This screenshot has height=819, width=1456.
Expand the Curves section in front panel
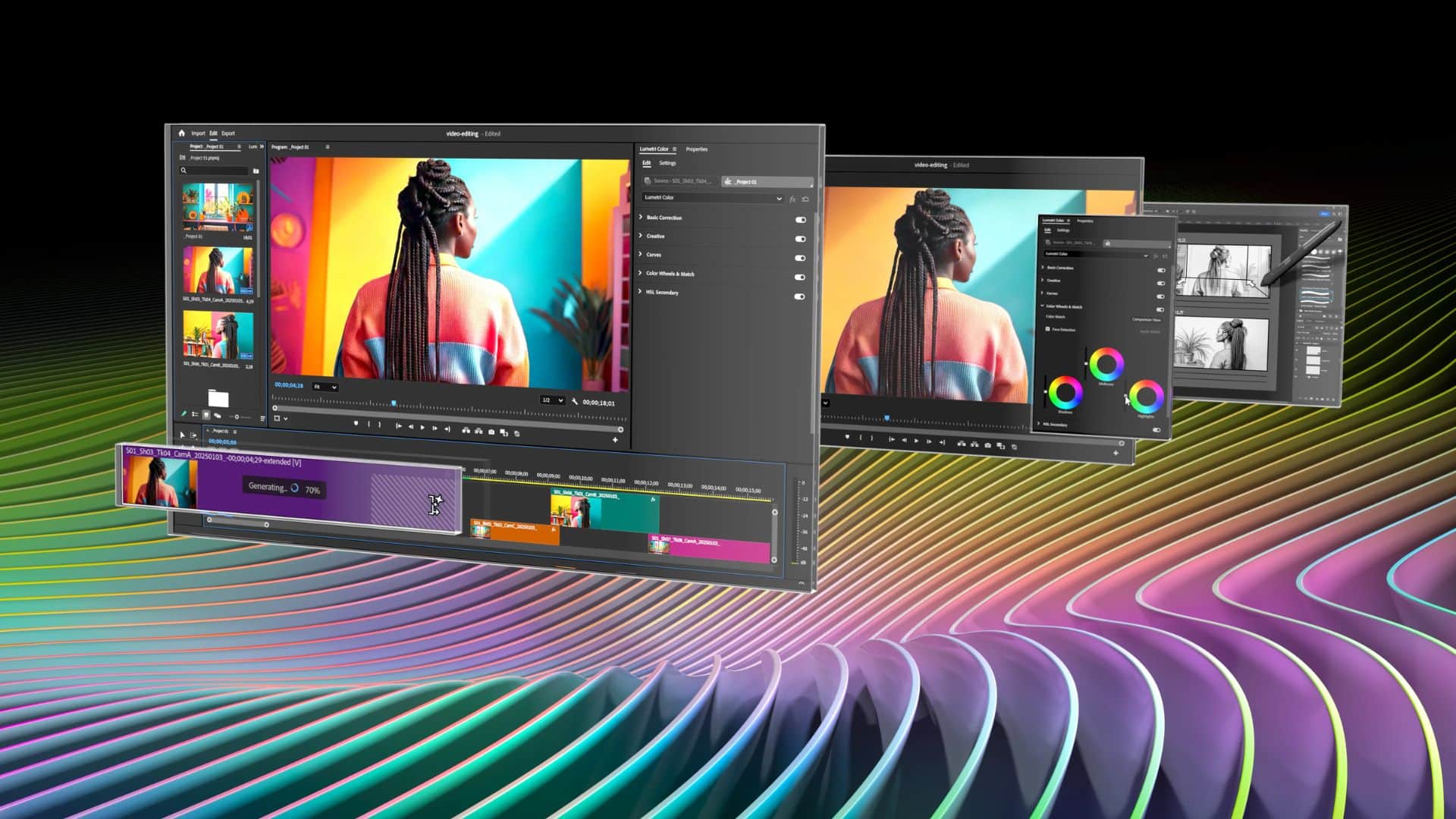pos(641,254)
